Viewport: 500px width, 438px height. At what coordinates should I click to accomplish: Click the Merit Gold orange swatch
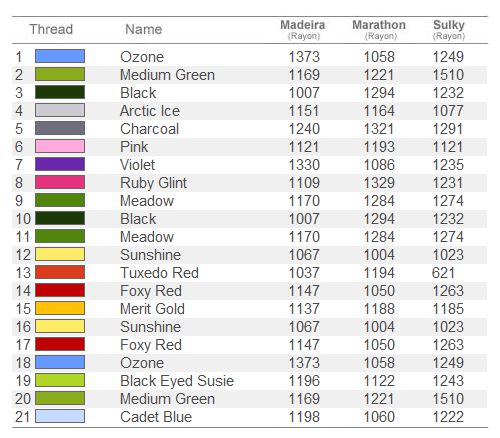click(60, 308)
